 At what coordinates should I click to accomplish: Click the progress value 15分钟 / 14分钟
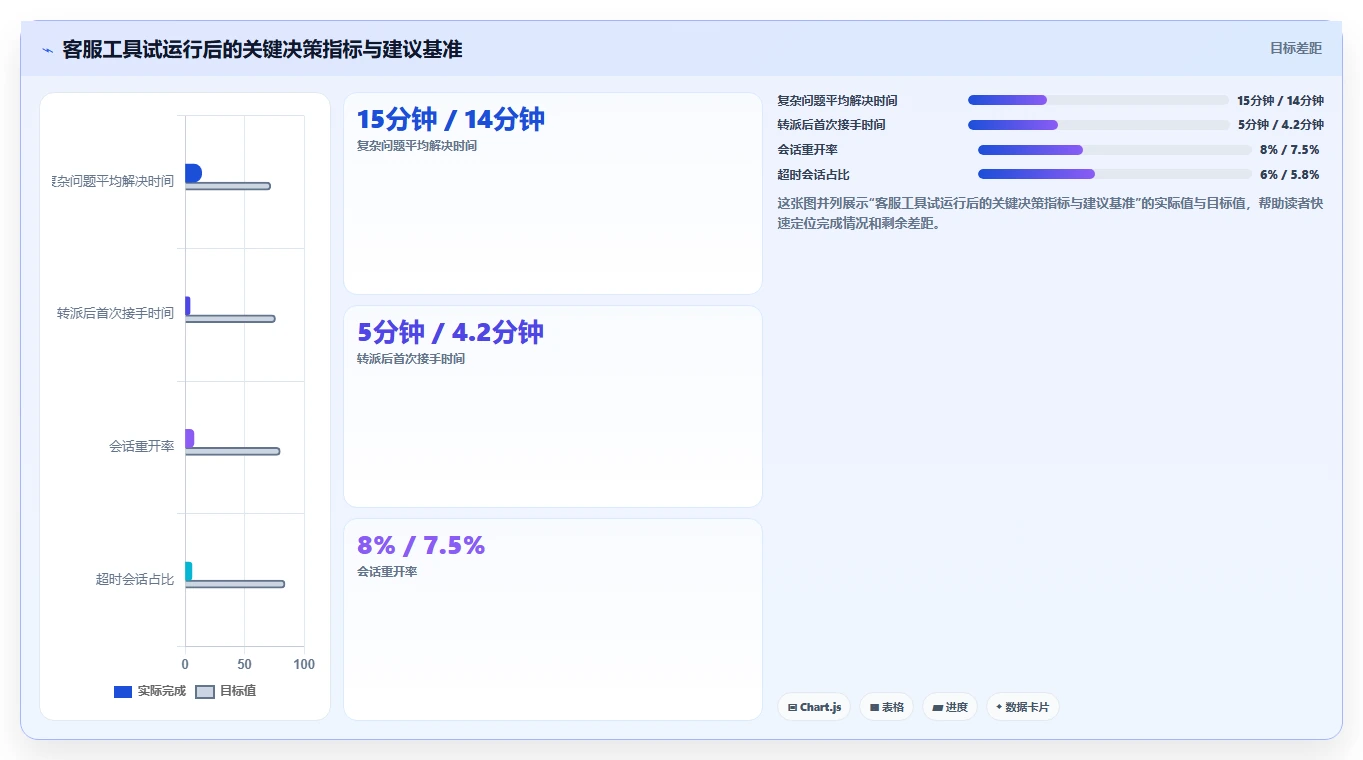point(1280,100)
